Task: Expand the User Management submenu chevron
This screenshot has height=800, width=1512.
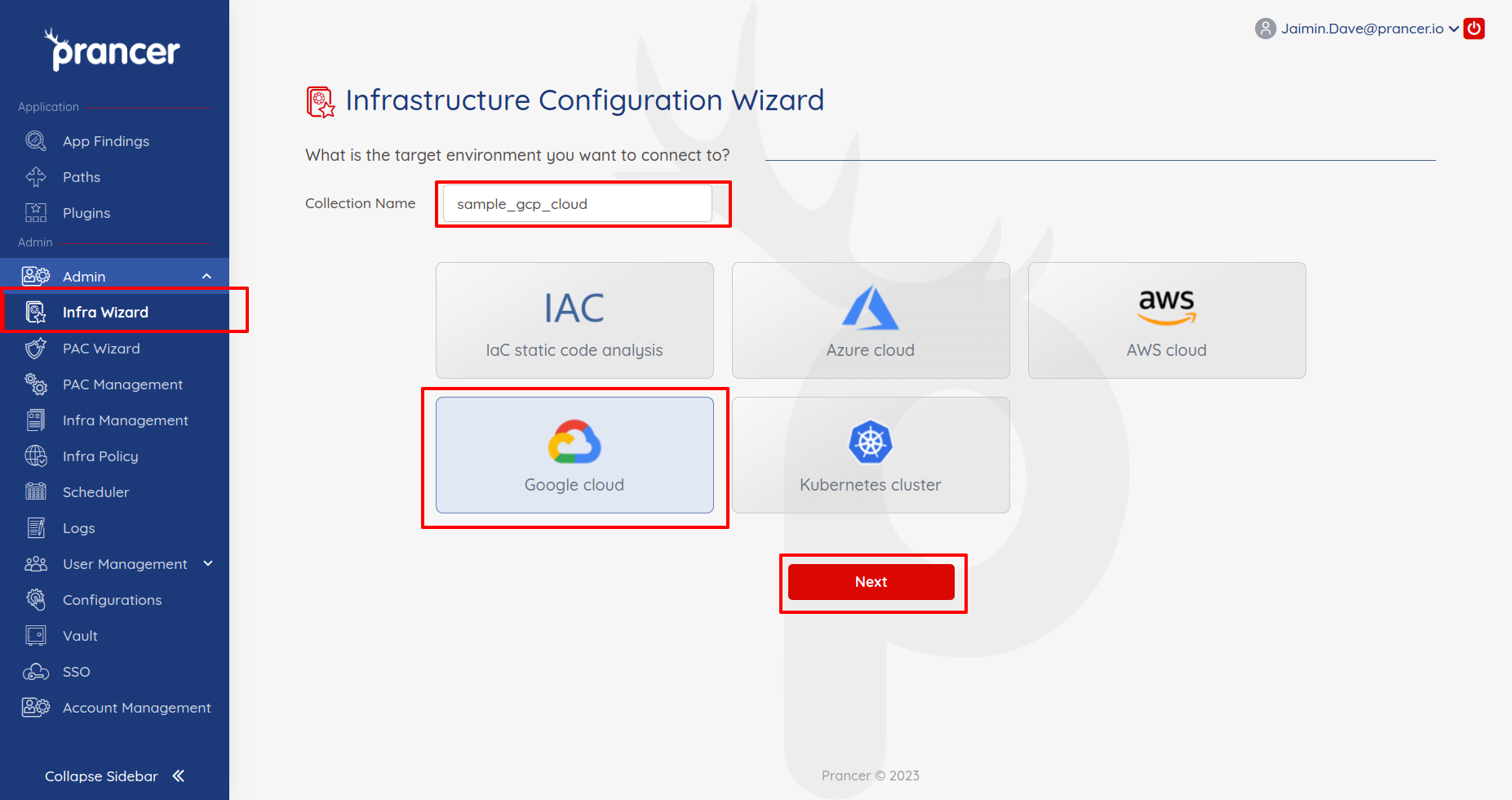Action: (x=208, y=563)
